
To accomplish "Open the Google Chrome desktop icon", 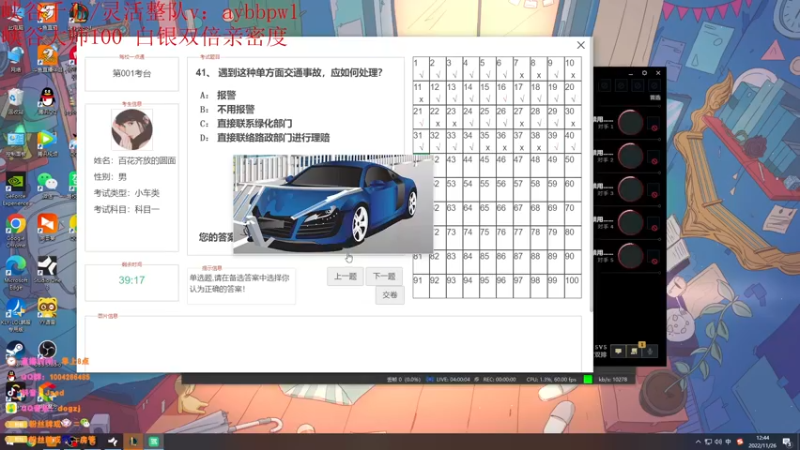I will [x=16, y=228].
